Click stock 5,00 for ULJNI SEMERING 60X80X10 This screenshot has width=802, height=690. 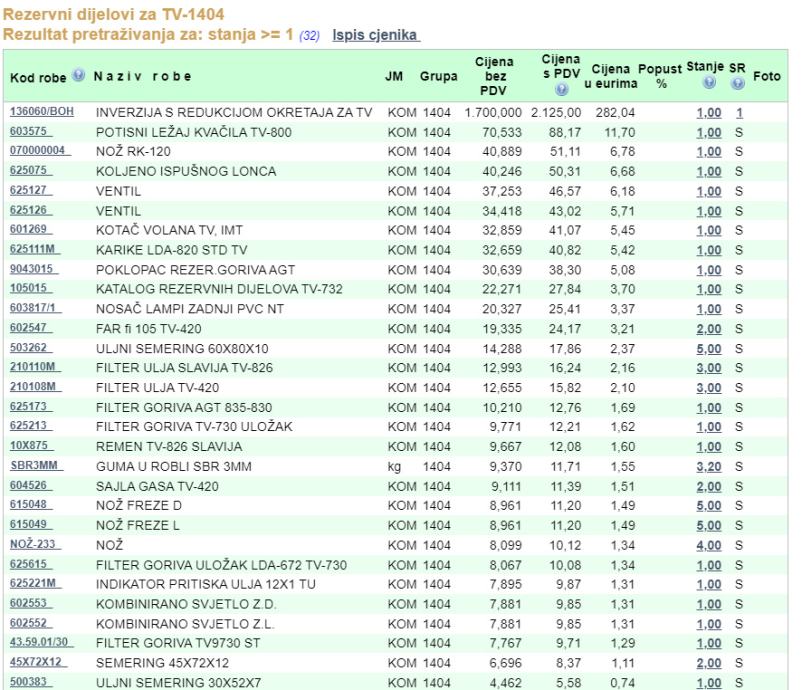[709, 349]
